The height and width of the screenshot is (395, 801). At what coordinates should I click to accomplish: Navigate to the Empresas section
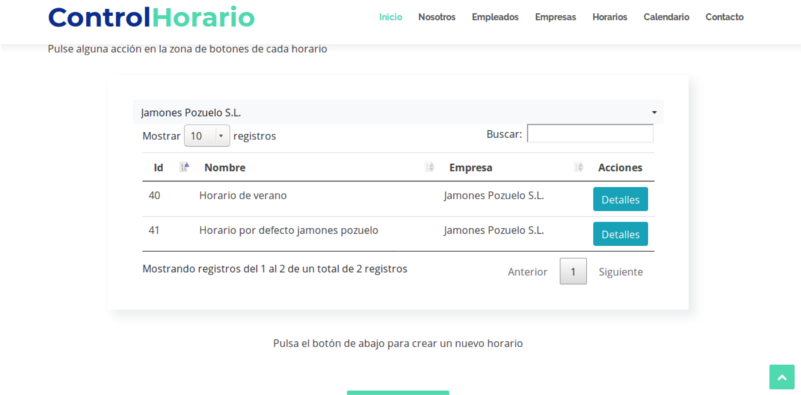(555, 17)
